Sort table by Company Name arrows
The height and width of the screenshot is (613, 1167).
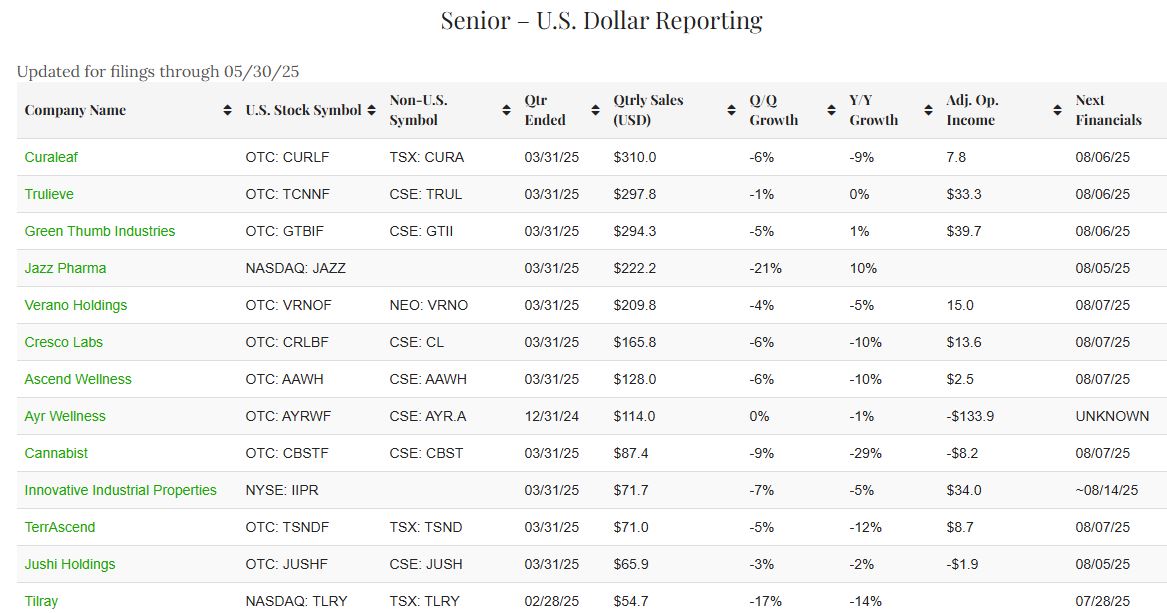coord(227,110)
